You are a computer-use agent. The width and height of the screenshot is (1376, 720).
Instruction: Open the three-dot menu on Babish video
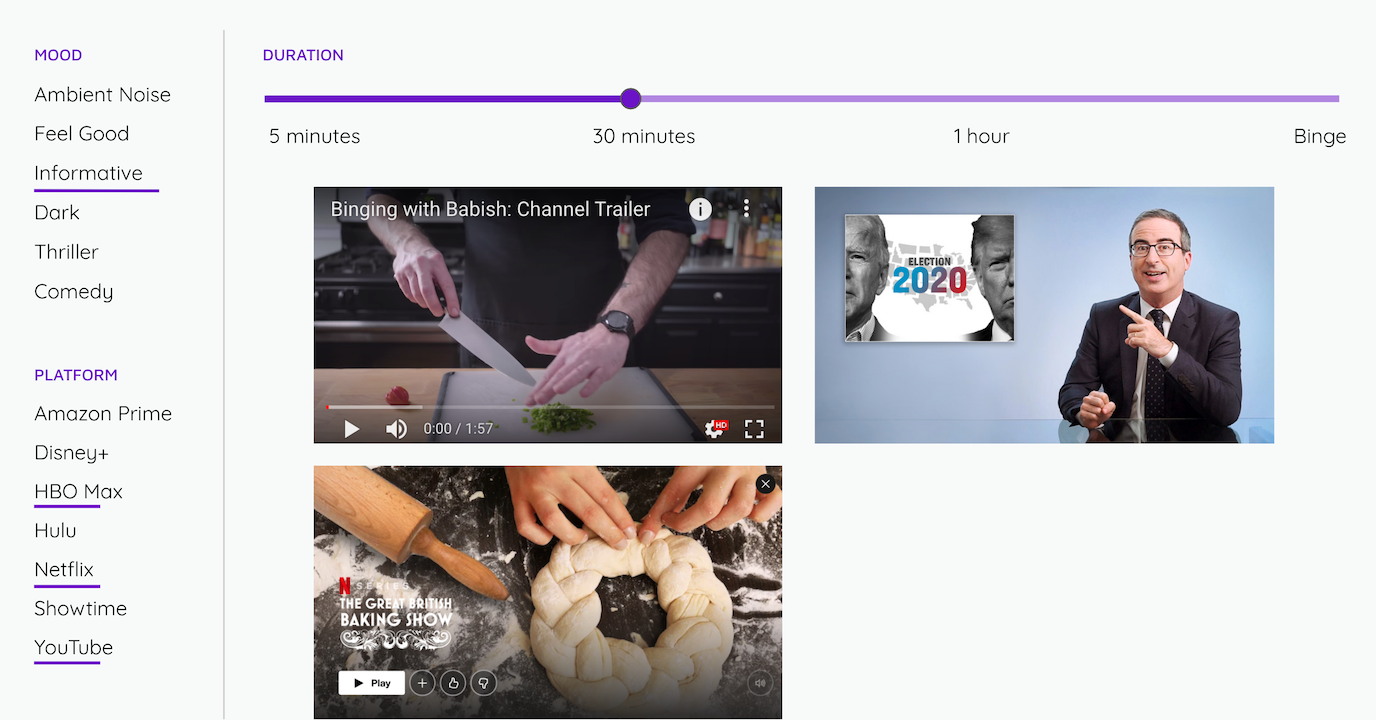tap(746, 209)
